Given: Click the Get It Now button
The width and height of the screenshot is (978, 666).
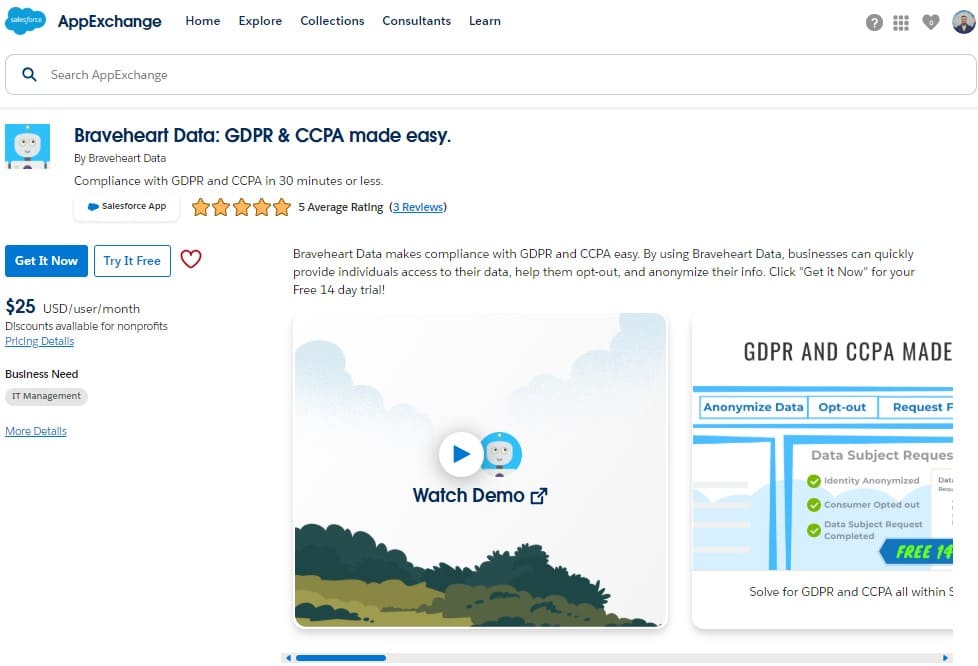Looking at the screenshot, I should pyautogui.click(x=46, y=261).
